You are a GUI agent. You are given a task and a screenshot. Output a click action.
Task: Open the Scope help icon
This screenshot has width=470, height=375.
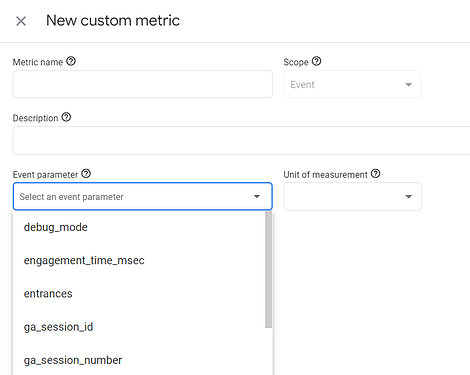tap(316, 61)
